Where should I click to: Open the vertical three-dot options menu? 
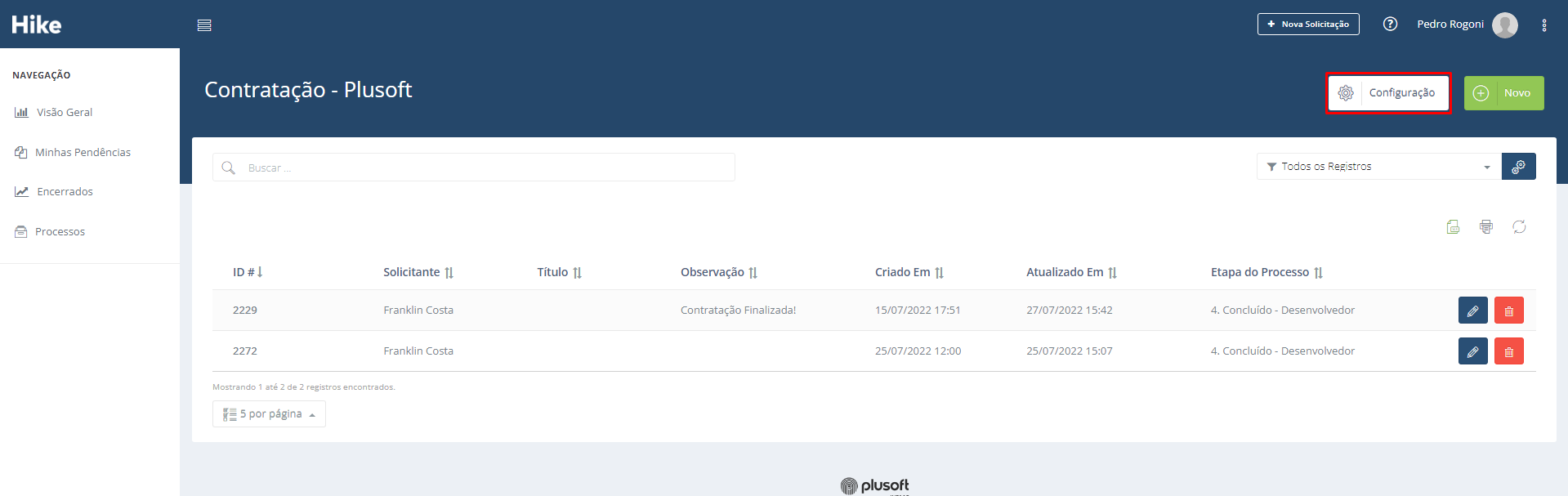(1544, 25)
